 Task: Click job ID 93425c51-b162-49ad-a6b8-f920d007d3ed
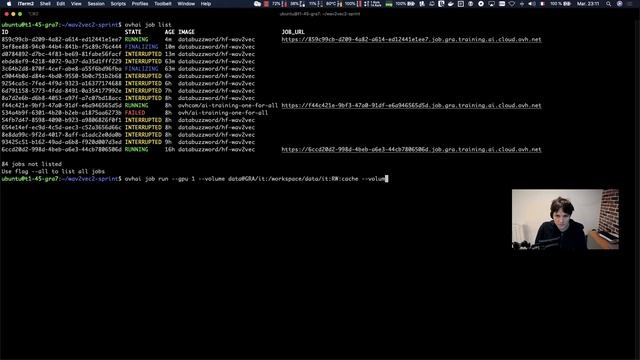pos(61,142)
